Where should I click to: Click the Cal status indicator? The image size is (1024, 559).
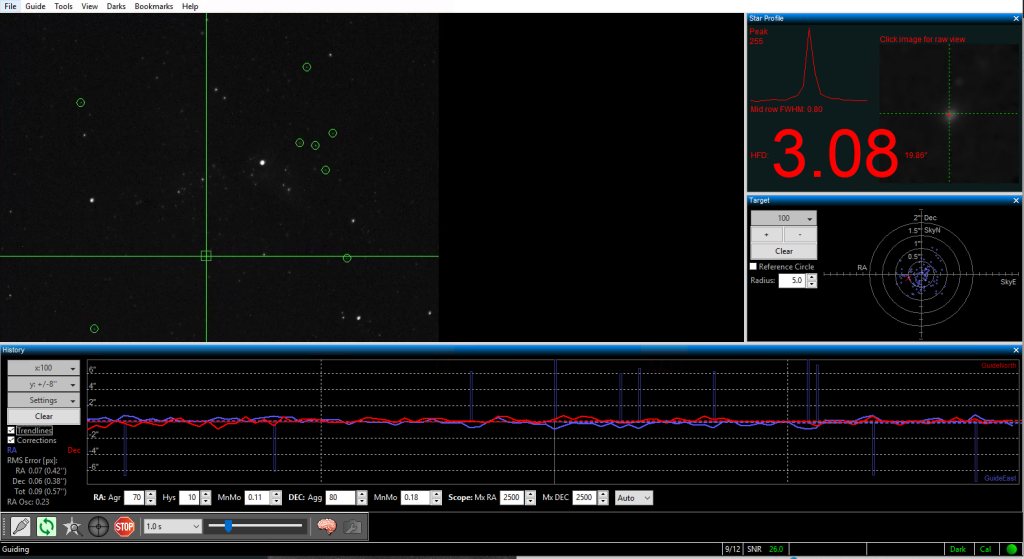[x=985, y=549]
